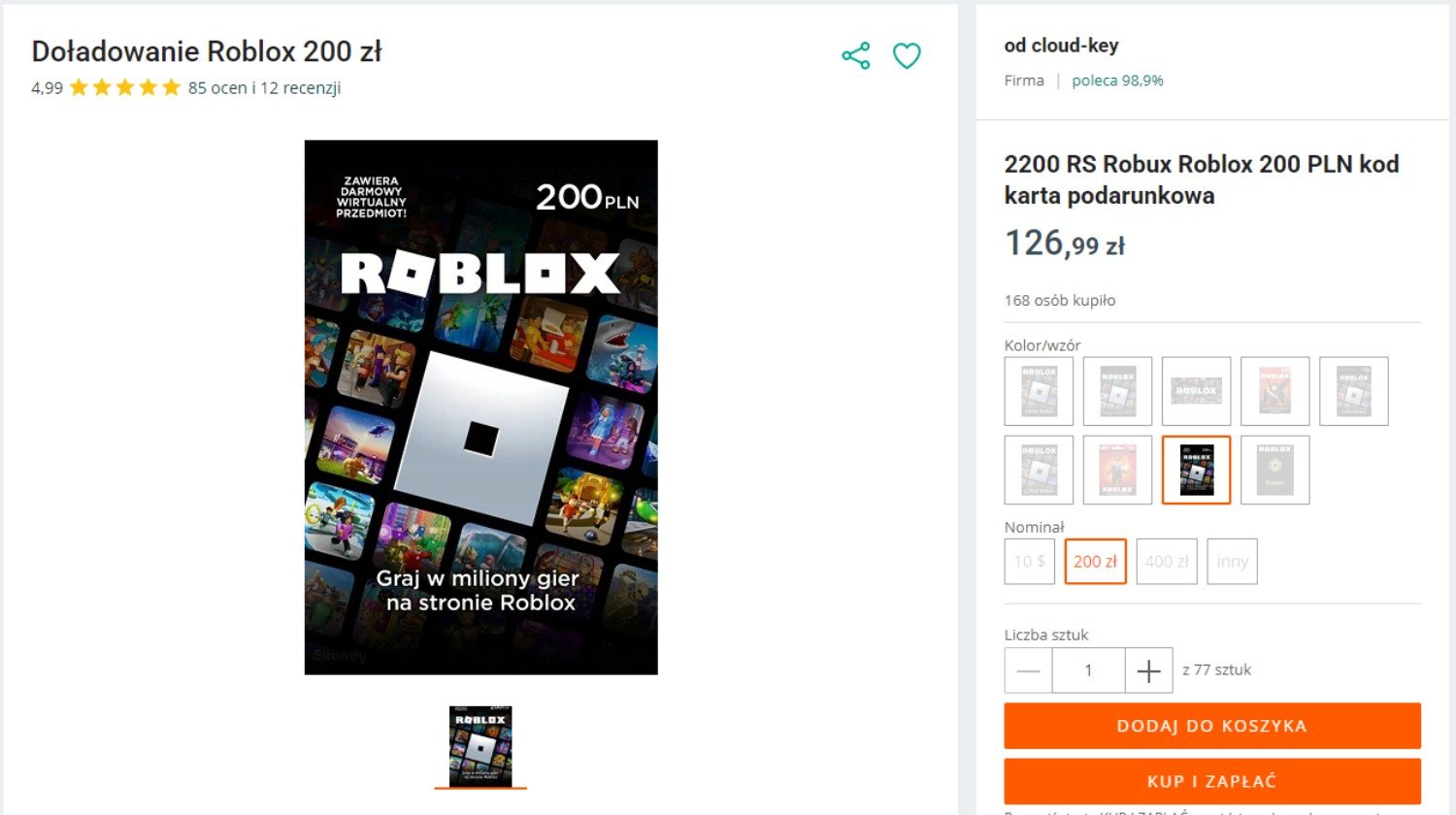Add product to favorites with heart icon

tap(907, 56)
